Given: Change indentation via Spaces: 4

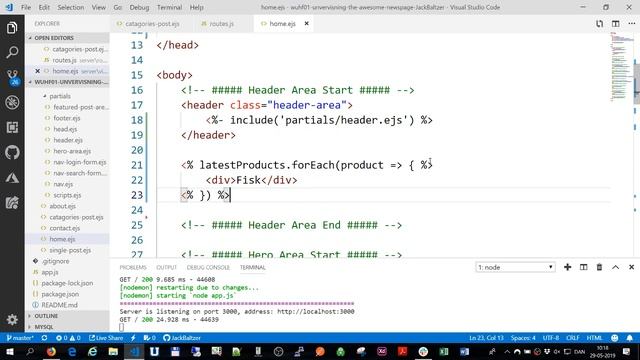Looking at the screenshot, I should click(x=523, y=338).
